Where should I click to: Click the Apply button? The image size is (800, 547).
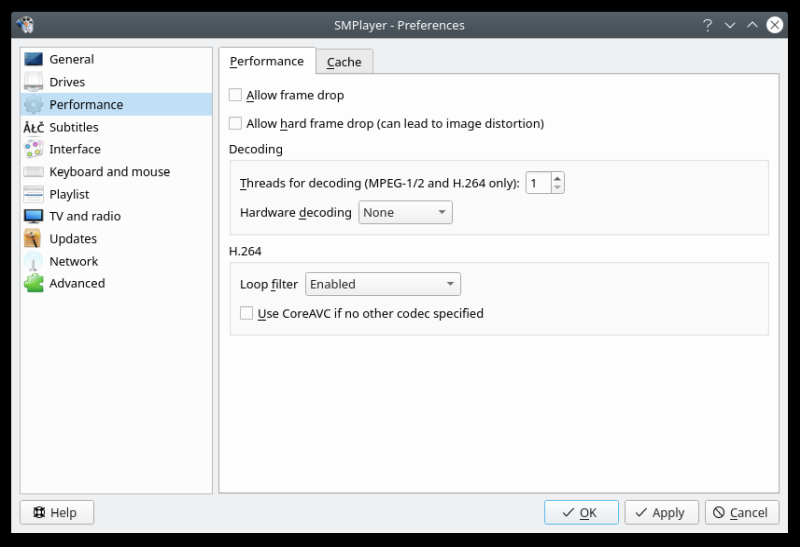(661, 512)
